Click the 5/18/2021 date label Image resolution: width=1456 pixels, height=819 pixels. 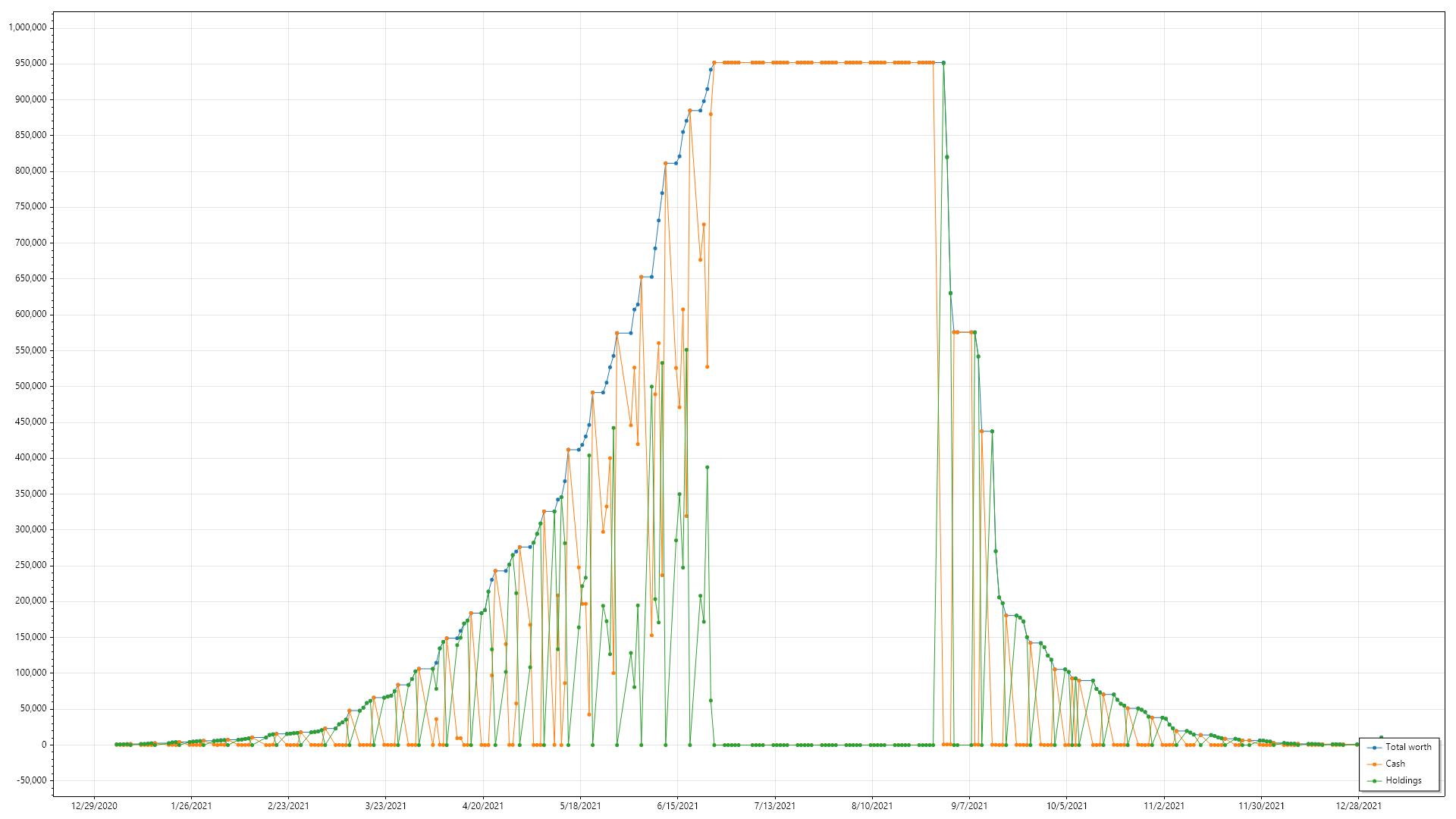[580, 806]
